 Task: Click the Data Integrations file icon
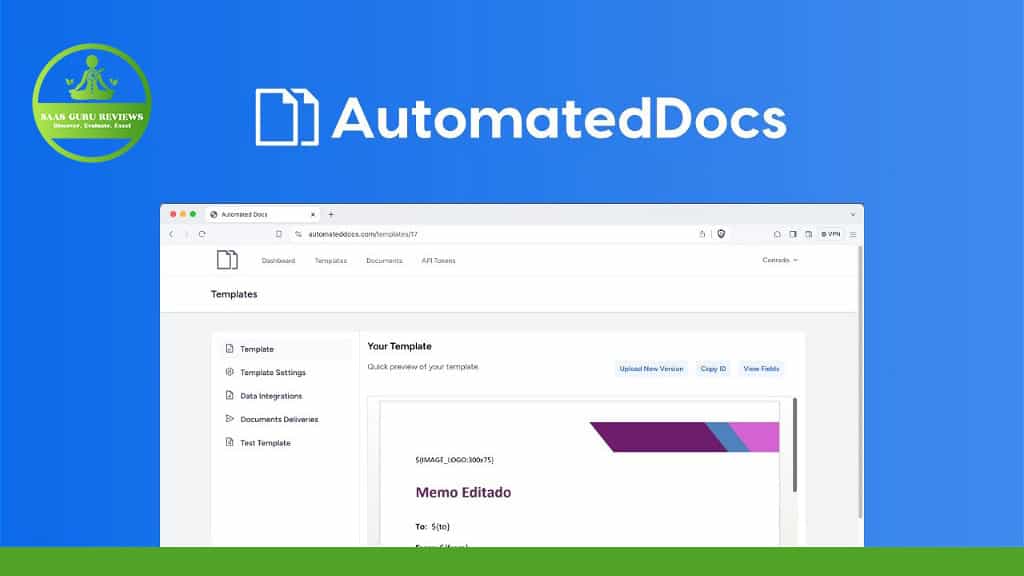tap(229, 395)
